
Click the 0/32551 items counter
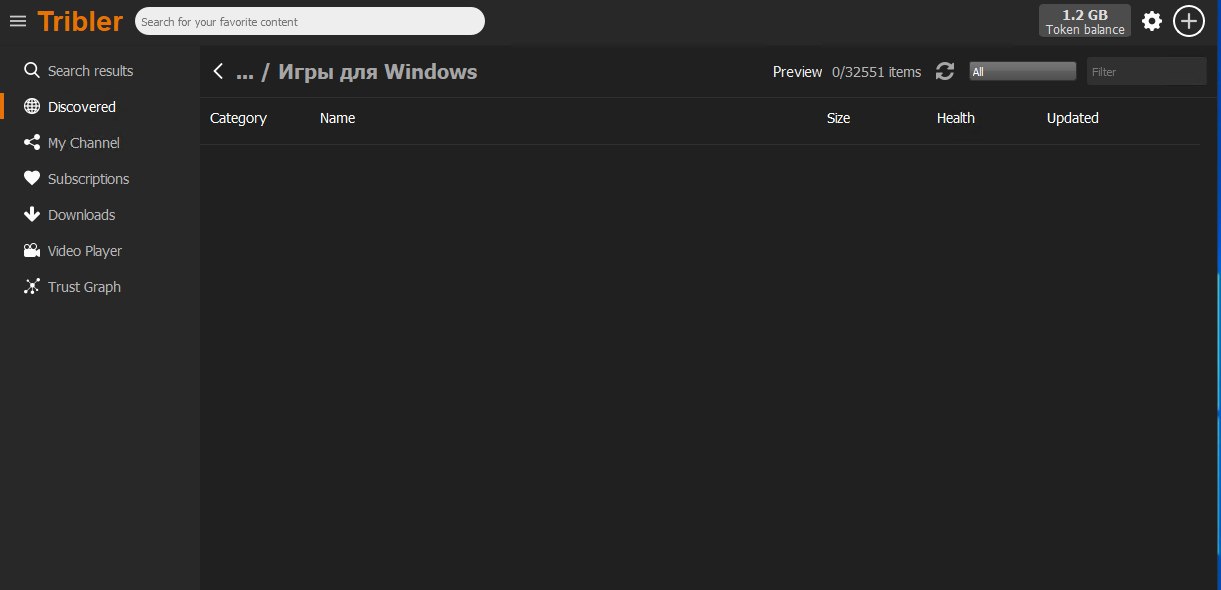click(877, 72)
